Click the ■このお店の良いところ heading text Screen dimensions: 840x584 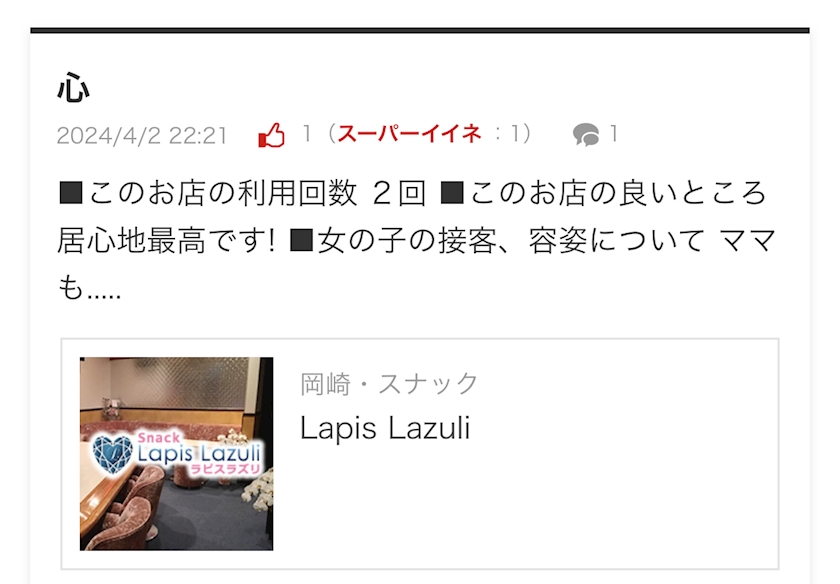(x=603, y=193)
